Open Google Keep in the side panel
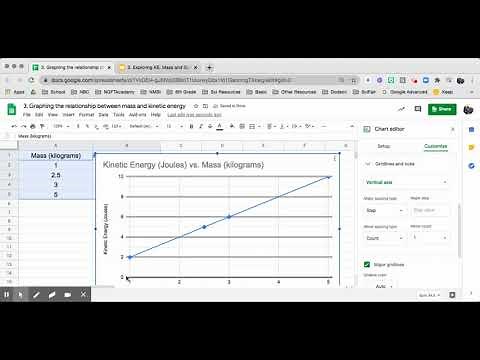The image size is (480, 360). 471,147
